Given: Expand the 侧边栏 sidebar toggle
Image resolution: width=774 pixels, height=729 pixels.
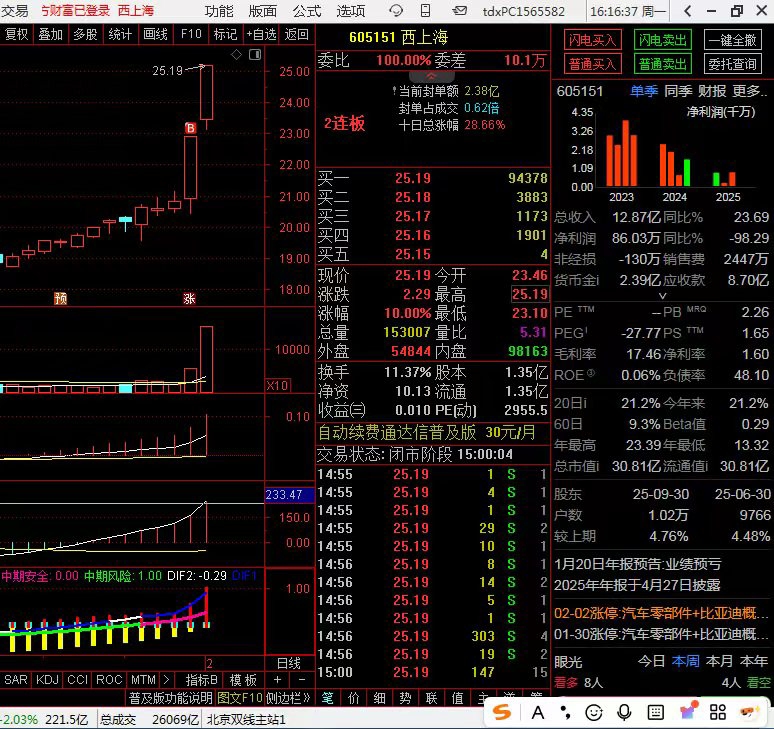Looking at the screenshot, I should (x=288, y=698).
